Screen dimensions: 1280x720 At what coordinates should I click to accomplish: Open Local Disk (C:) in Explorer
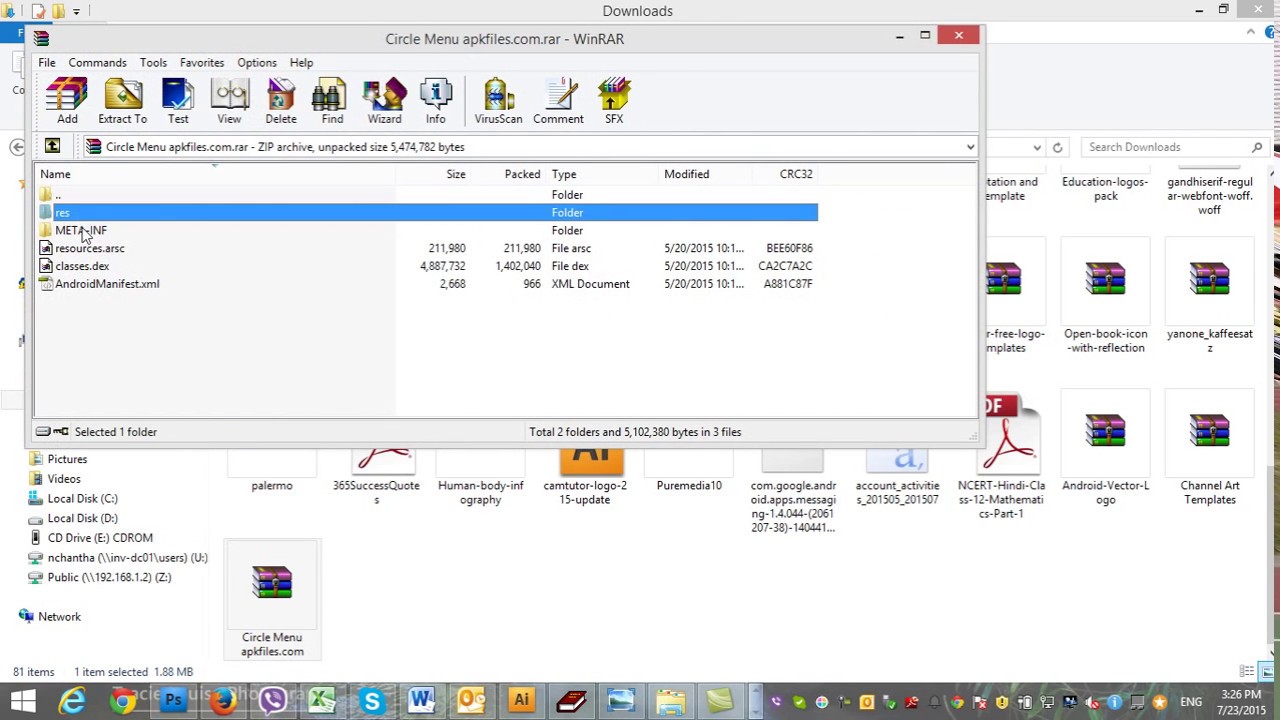82,499
